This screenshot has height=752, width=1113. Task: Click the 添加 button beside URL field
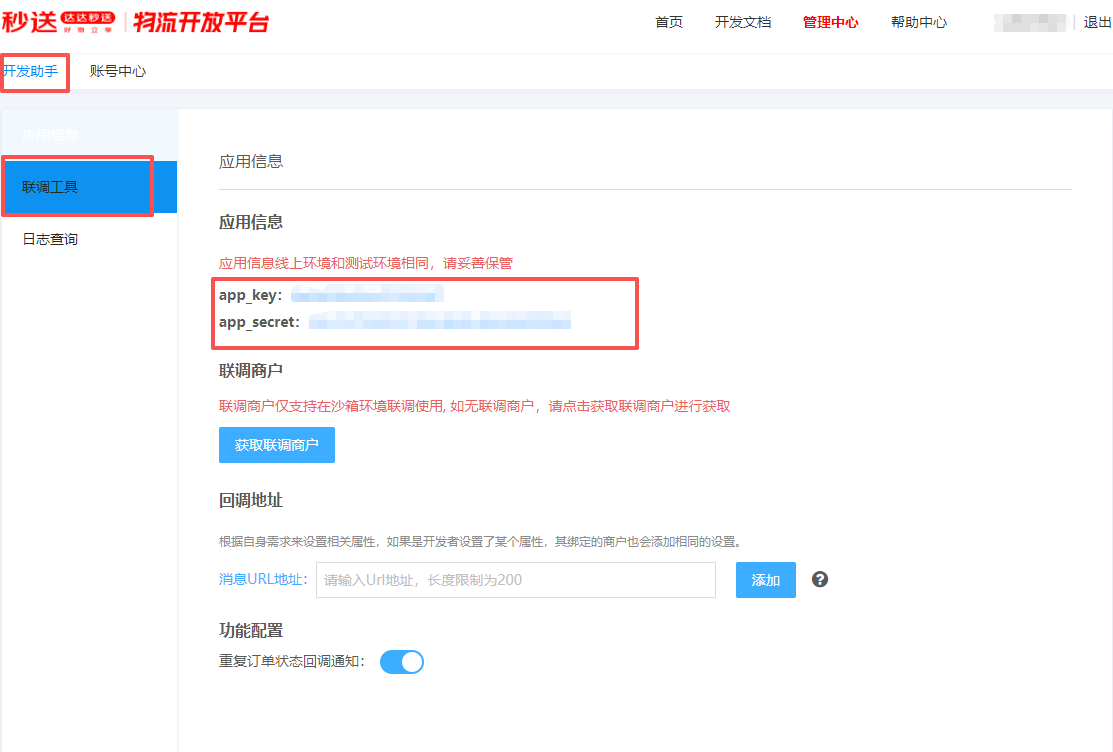pyautogui.click(x=765, y=580)
